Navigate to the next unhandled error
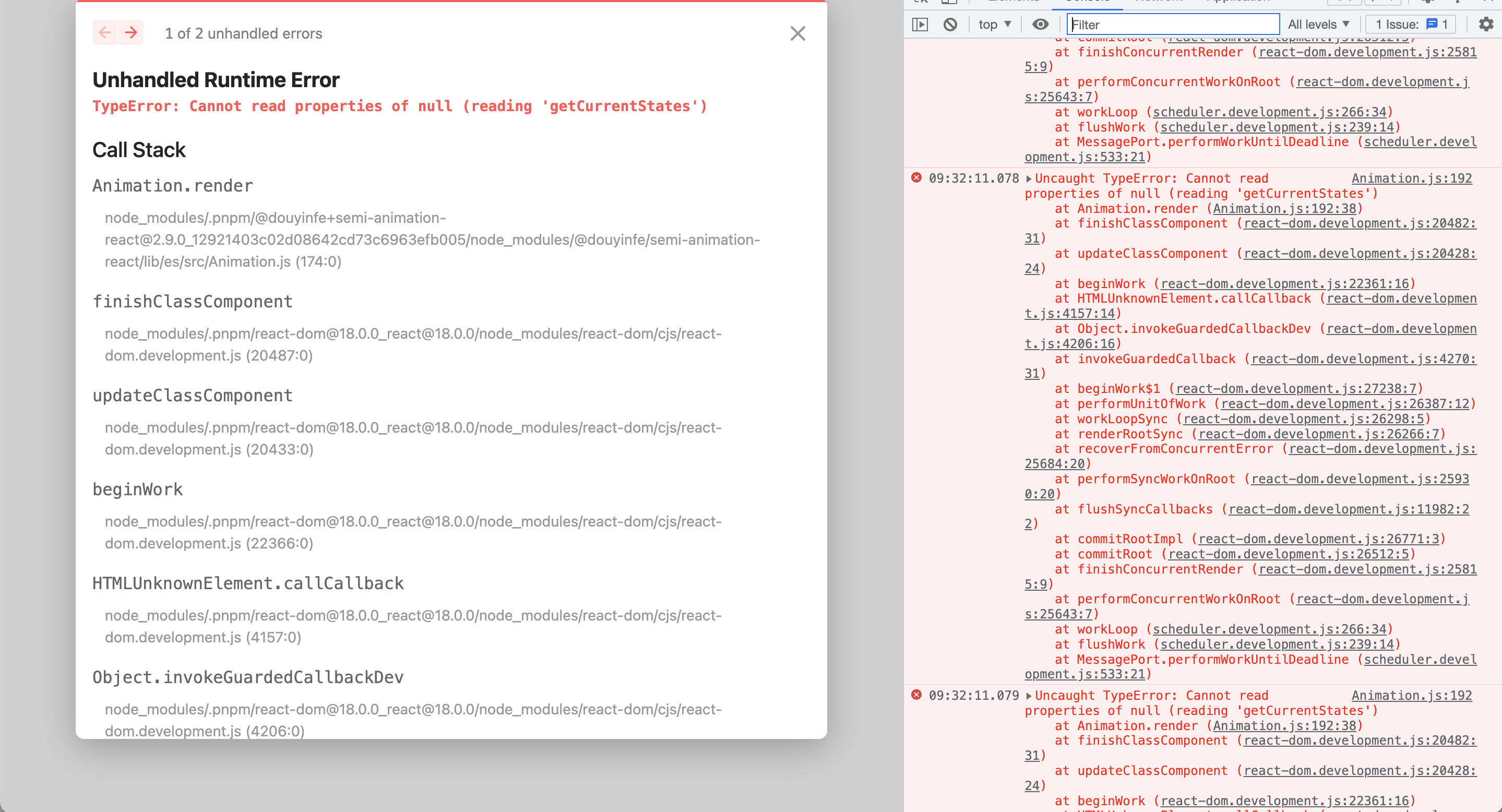1502x812 pixels. tap(130, 33)
